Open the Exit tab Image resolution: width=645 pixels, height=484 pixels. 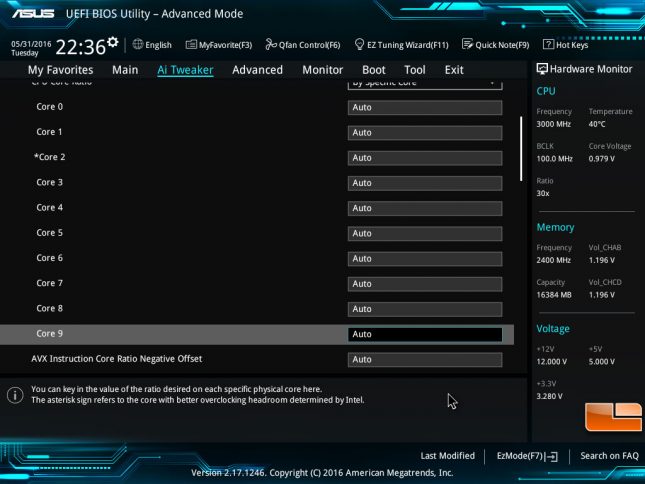point(454,70)
